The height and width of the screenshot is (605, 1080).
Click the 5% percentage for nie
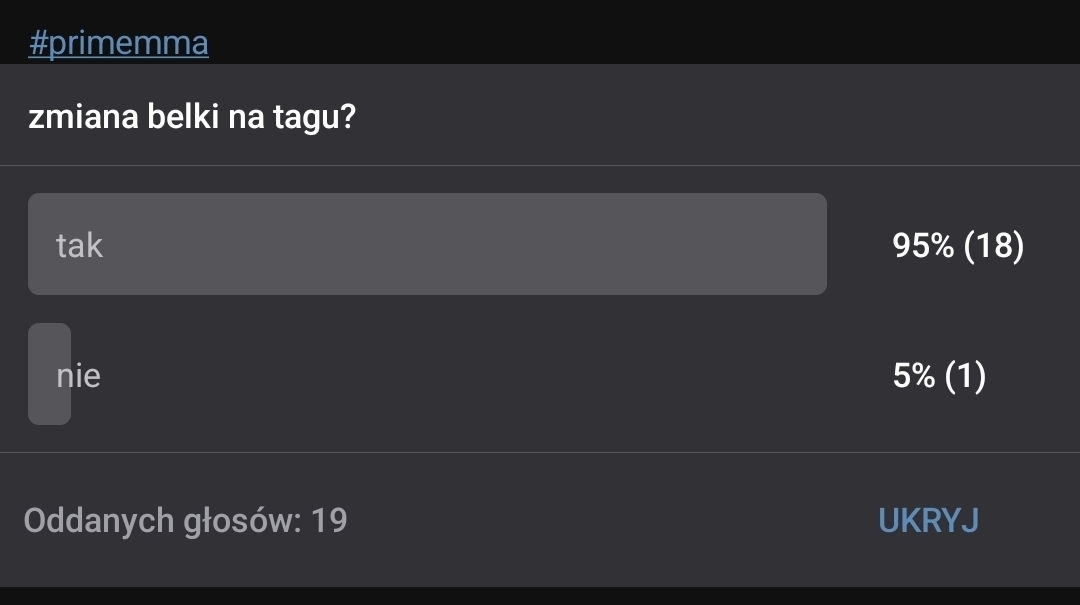[914, 376]
